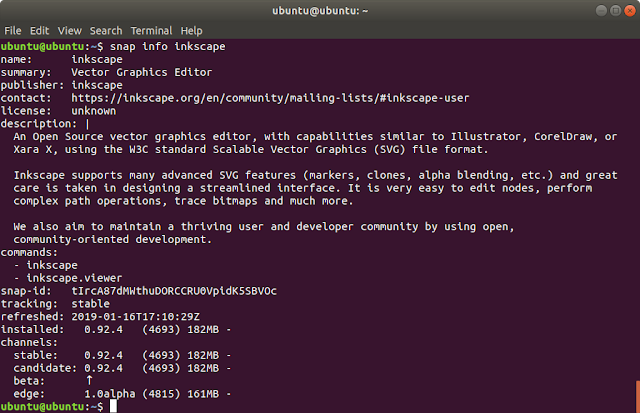Open the Search menu
The image size is (640, 413).
(106, 31)
